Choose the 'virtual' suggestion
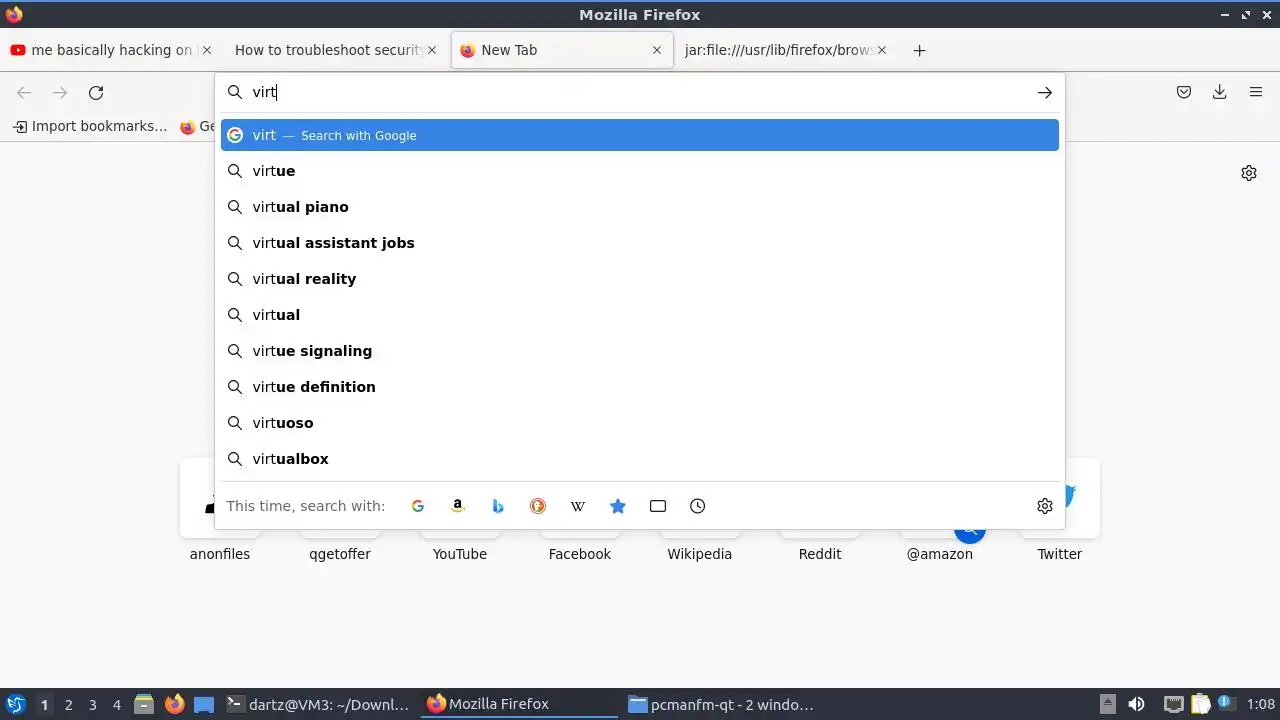Viewport: 1280px width, 720px height. coord(640,315)
